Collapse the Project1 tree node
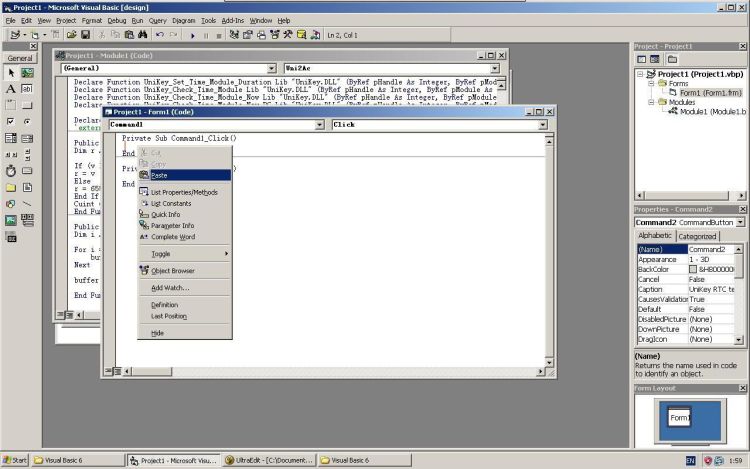This screenshot has width=750, height=469. pyautogui.click(x=640, y=74)
